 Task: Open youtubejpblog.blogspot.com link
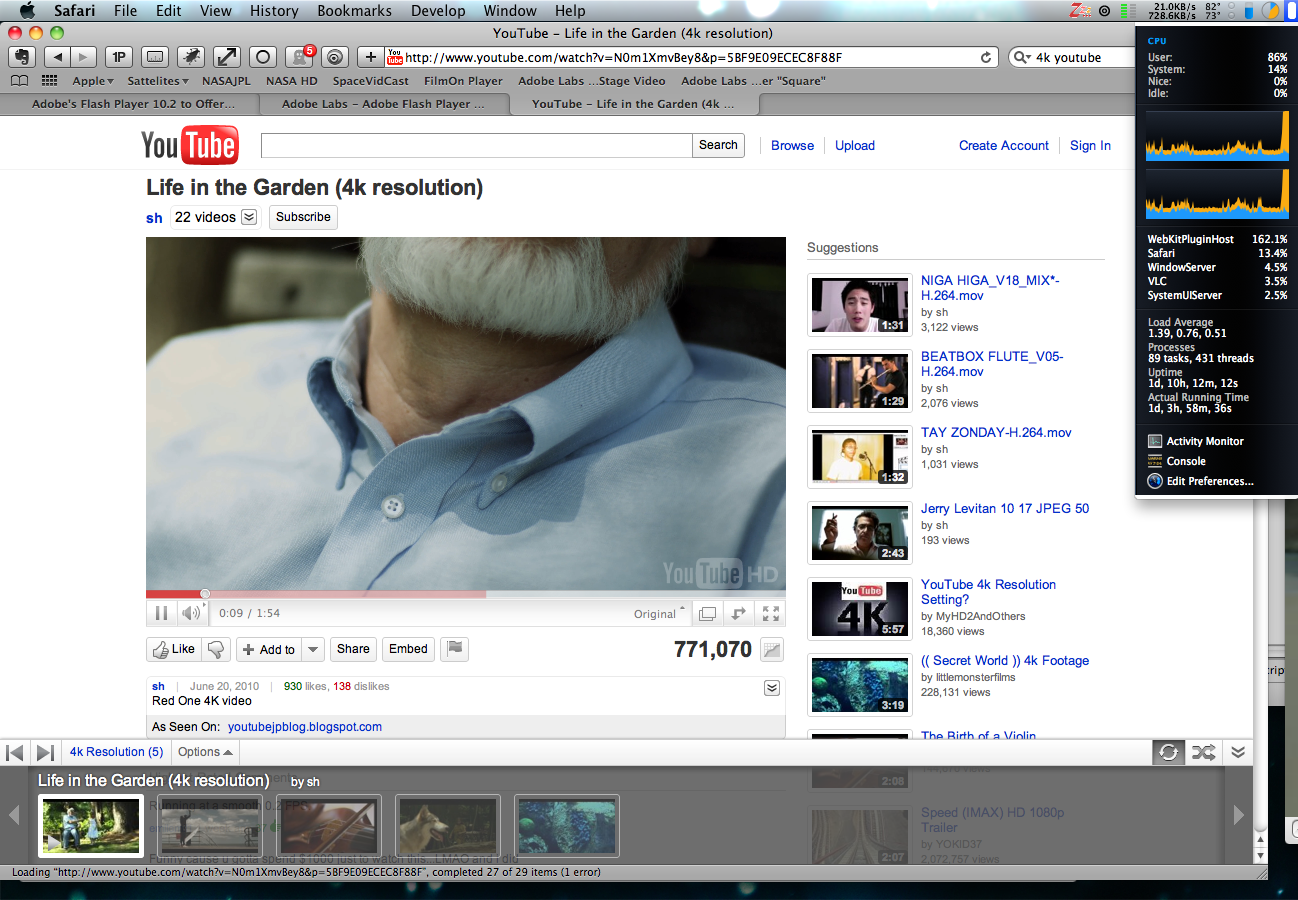click(305, 727)
